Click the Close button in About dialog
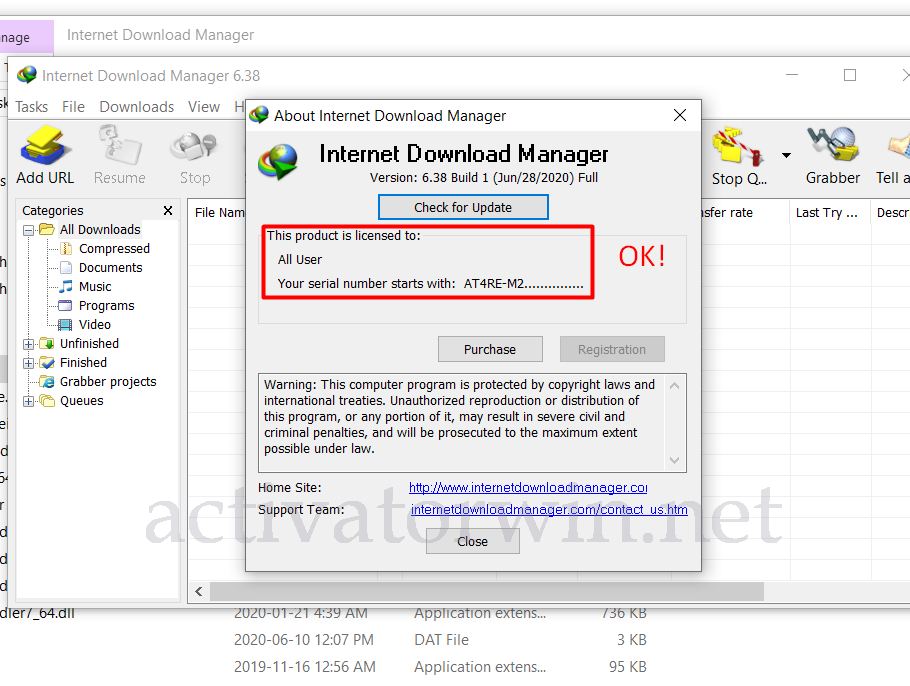 coord(472,541)
